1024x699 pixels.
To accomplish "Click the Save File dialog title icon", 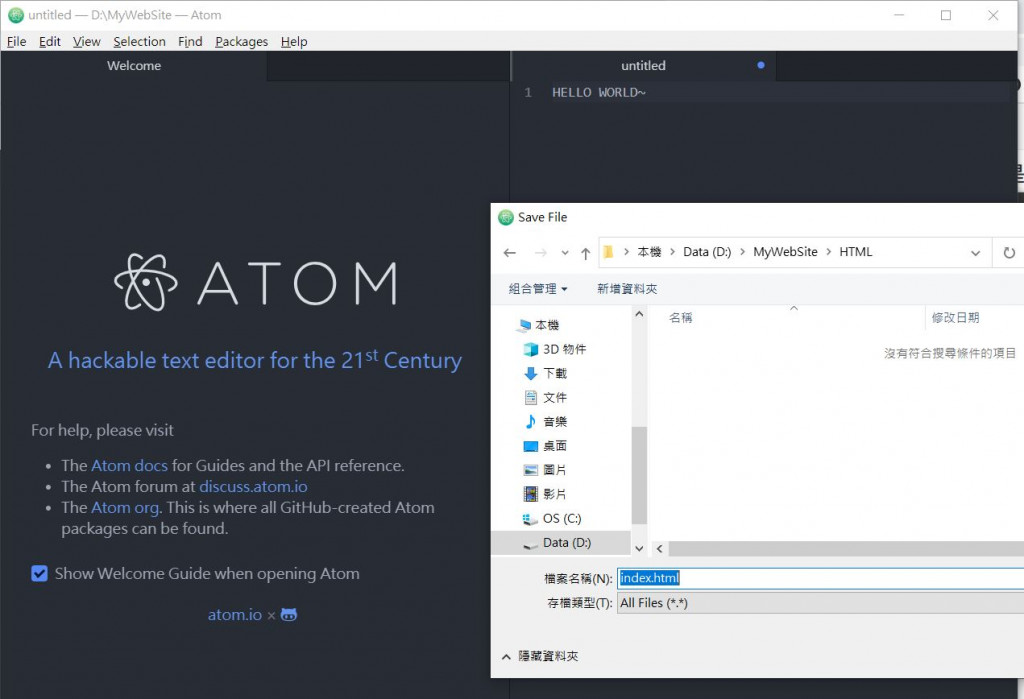I will tap(506, 218).
